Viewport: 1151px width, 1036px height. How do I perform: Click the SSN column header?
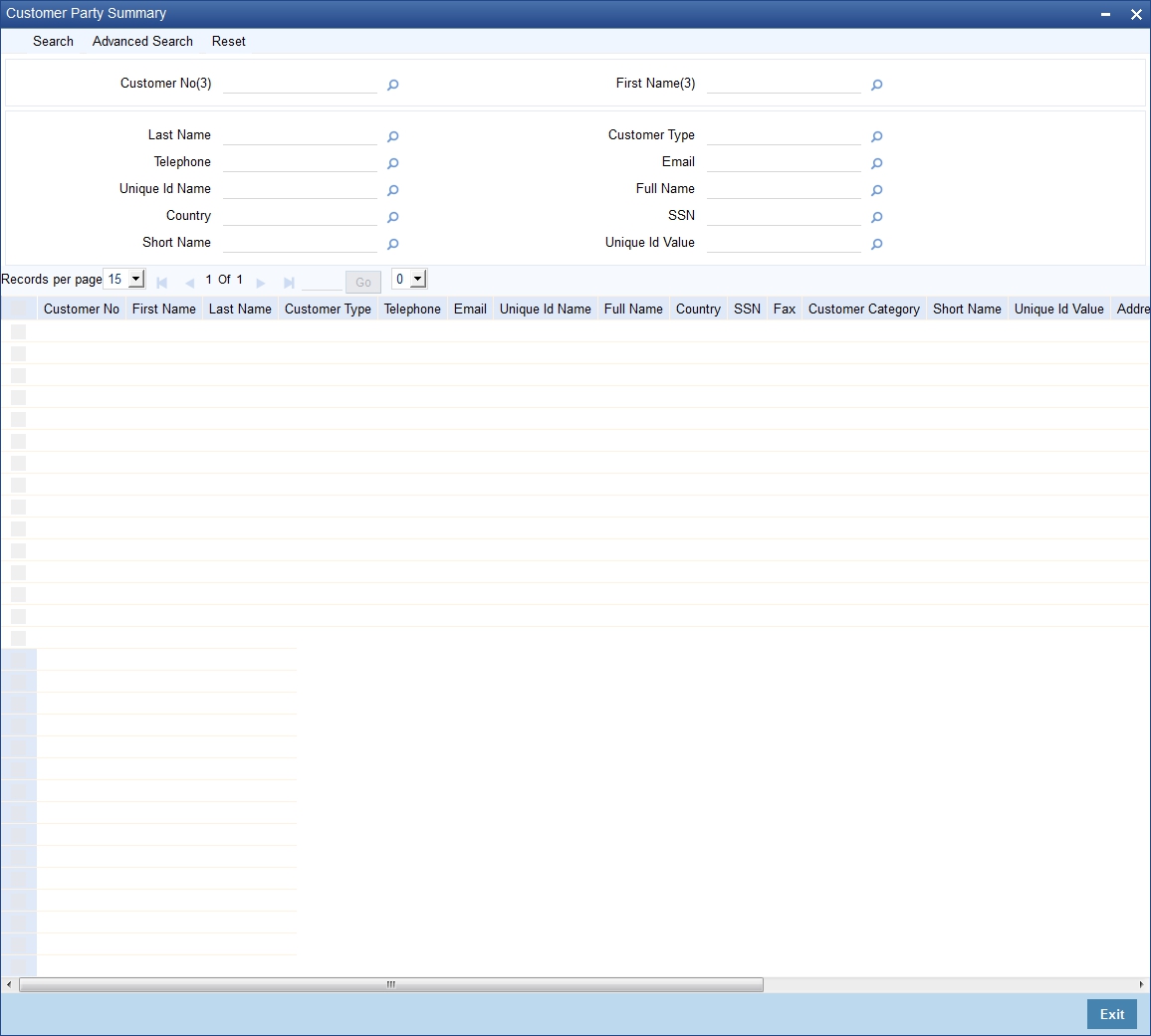(747, 309)
